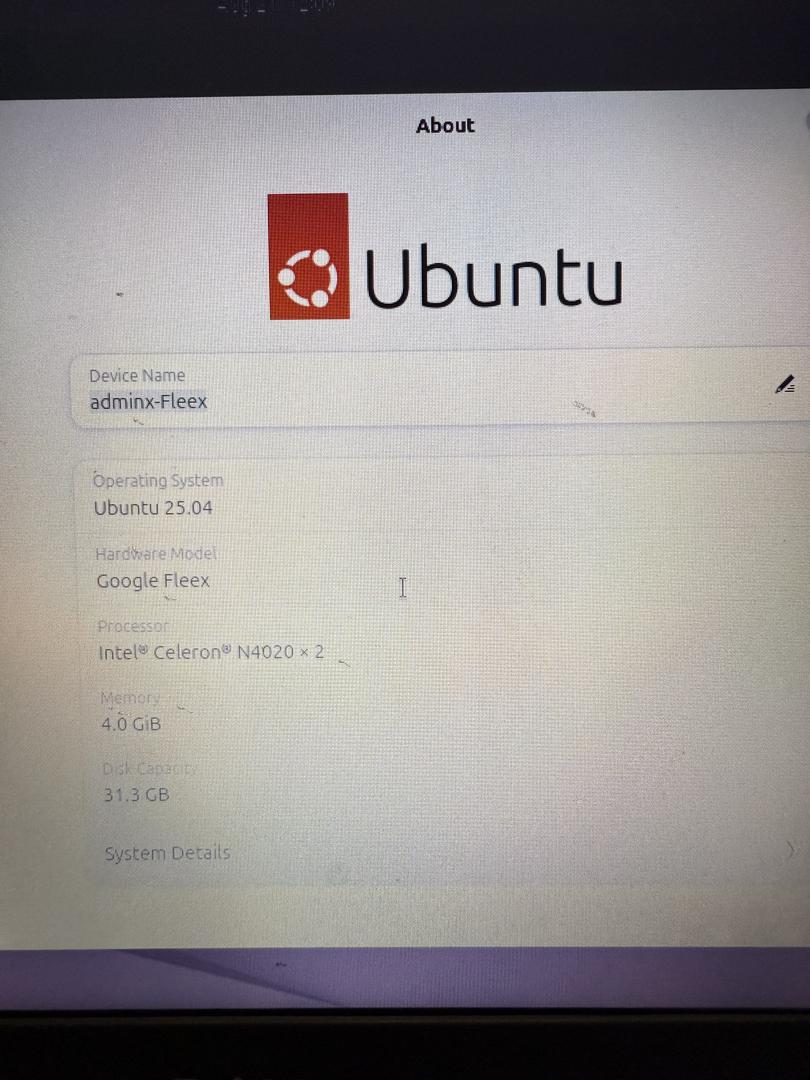Image resolution: width=810 pixels, height=1080 pixels.
Task: Click the pencil edit icon for Device Name
Action: coord(785,384)
